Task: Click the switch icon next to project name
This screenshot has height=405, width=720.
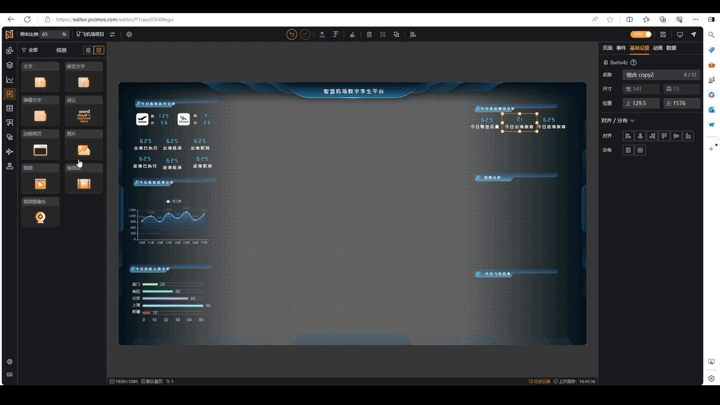Action: click(112, 34)
